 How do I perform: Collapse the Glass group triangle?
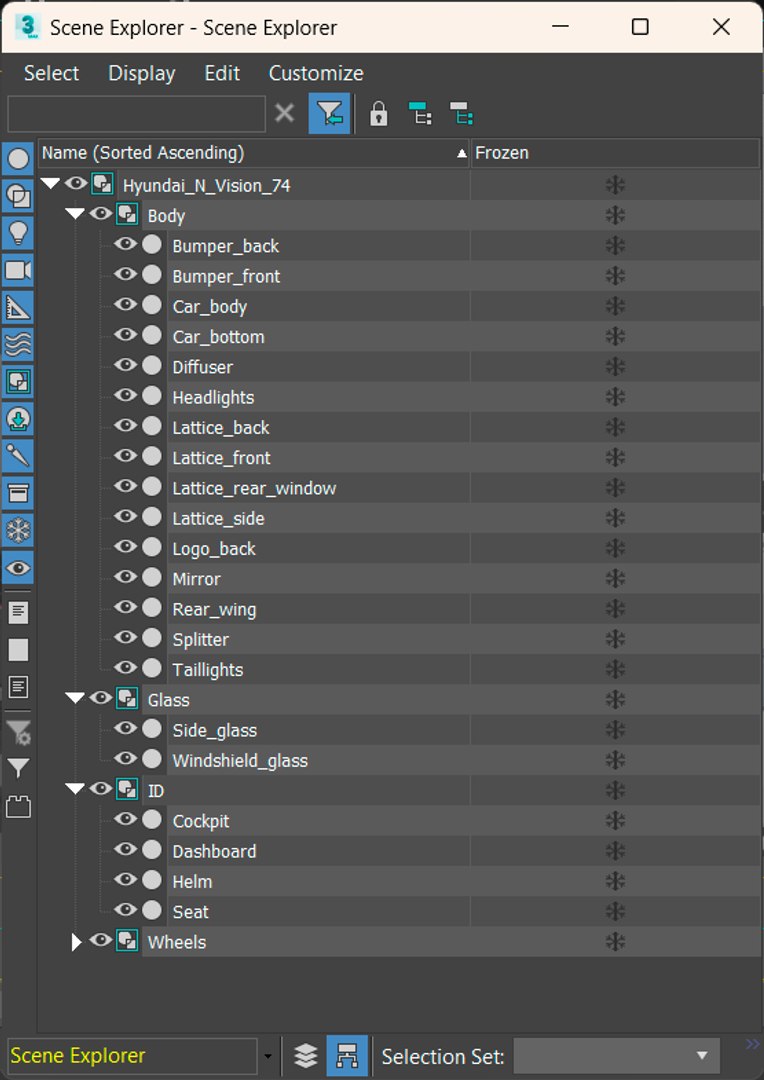[x=75, y=698]
